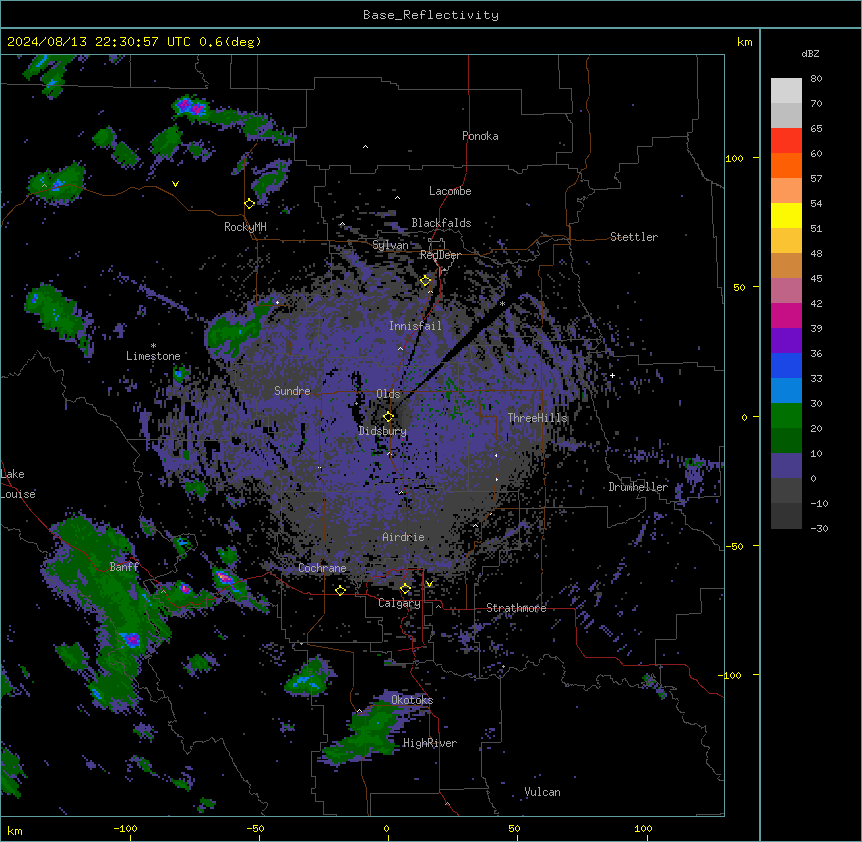Image resolution: width=862 pixels, height=842 pixels.
Task: Click the Airdrie city label
Action: click(404, 537)
